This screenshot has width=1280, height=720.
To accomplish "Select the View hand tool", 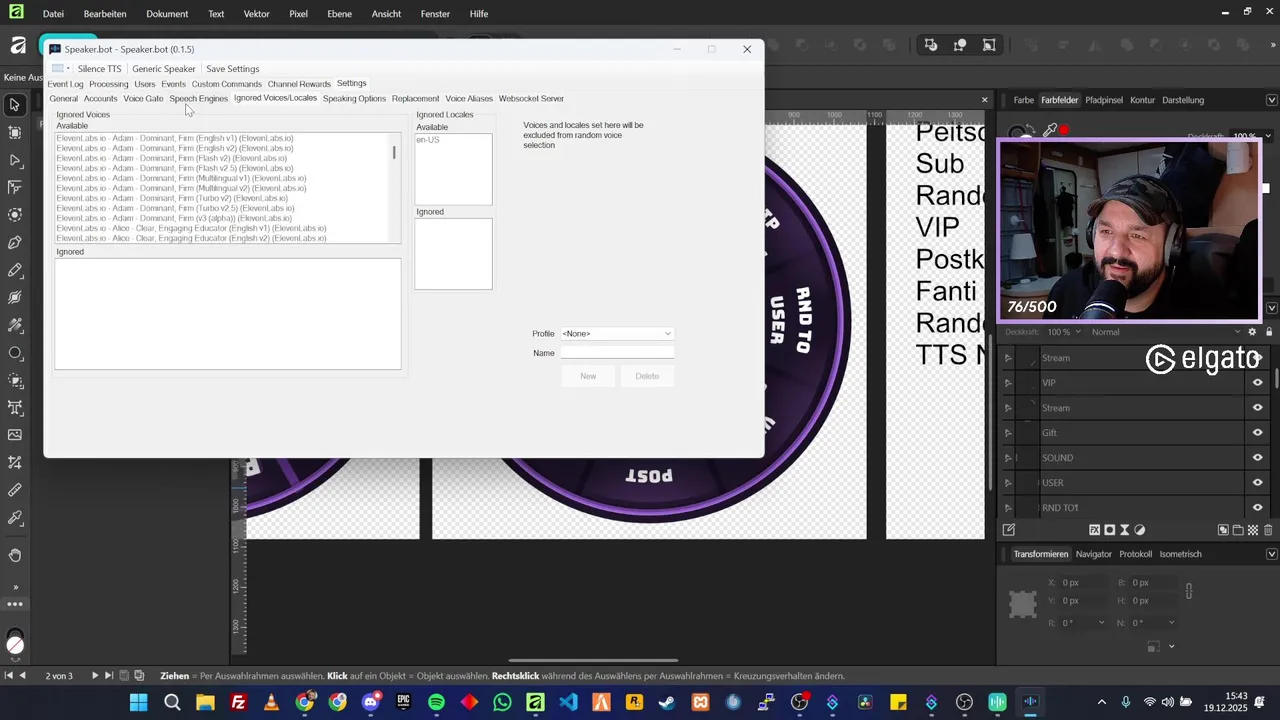I will (x=15, y=555).
